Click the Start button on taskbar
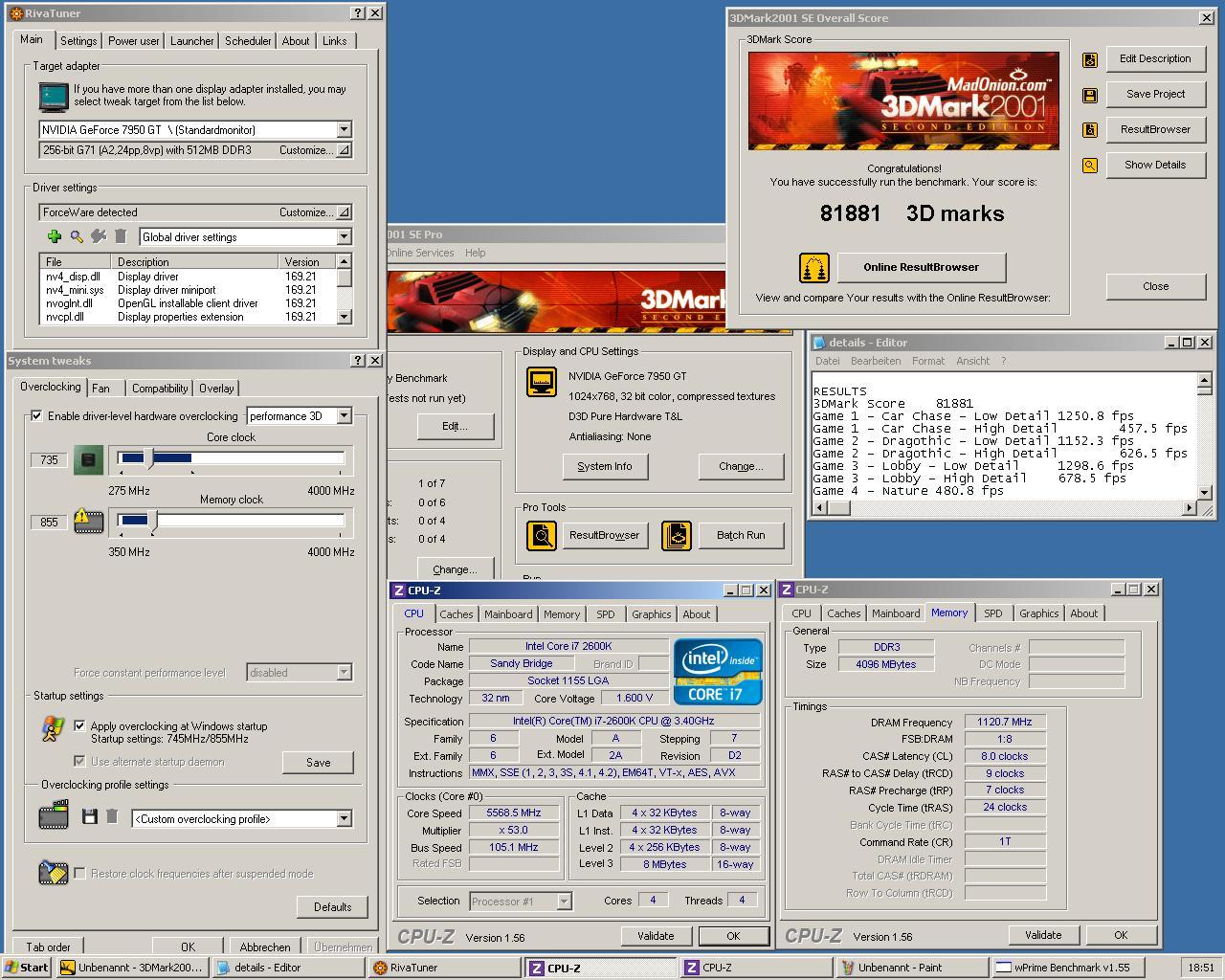 click(x=27, y=968)
